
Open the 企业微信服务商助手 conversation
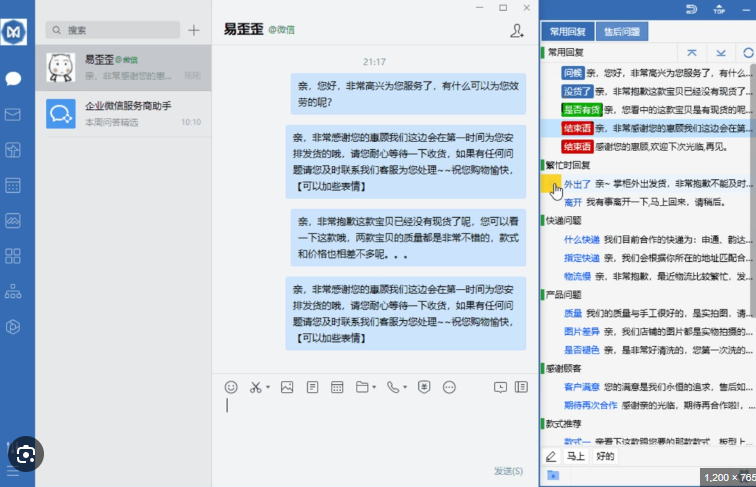(123, 114)
